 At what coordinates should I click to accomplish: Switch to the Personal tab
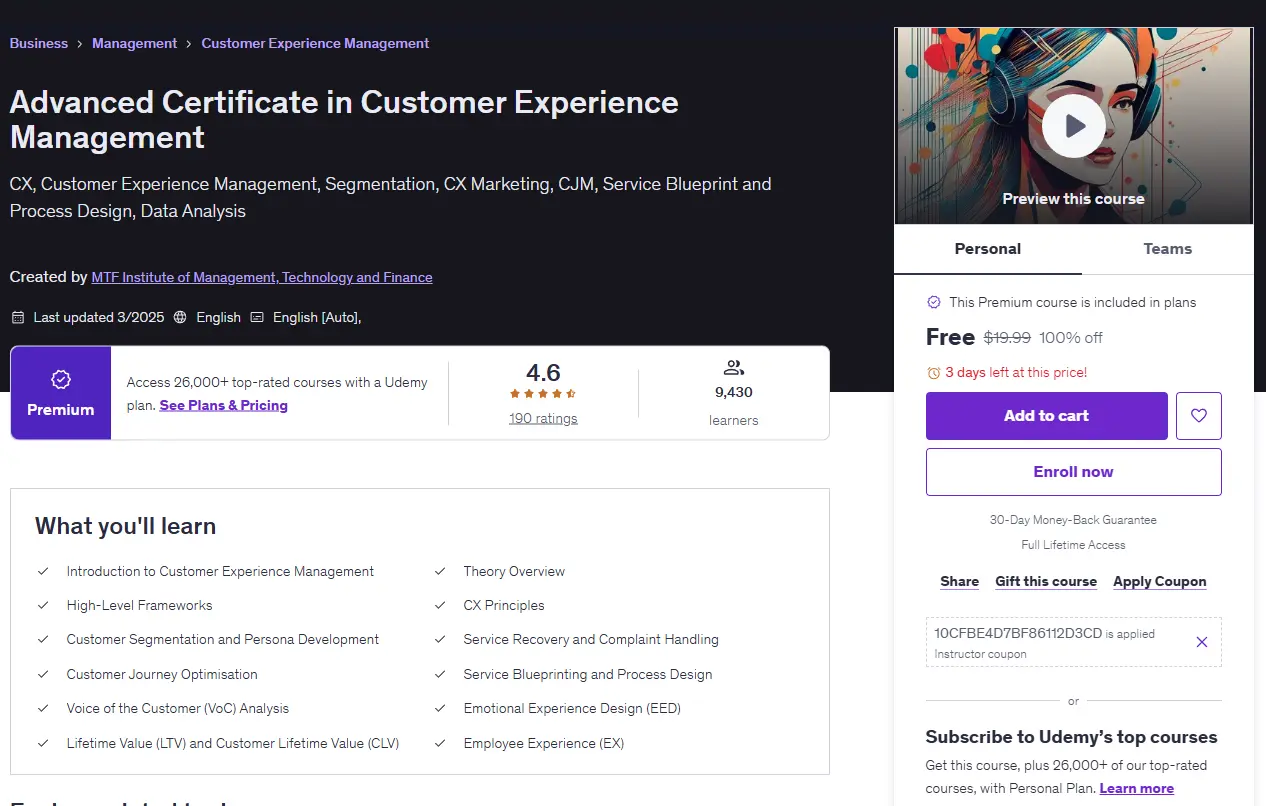click(x=988, y=249)
